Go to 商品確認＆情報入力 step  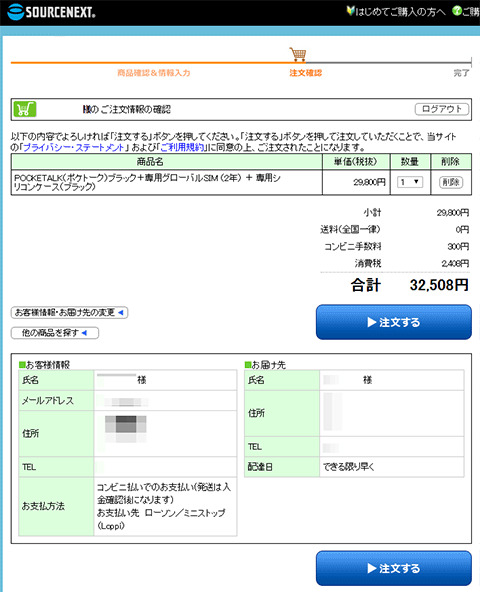[154, 73]
